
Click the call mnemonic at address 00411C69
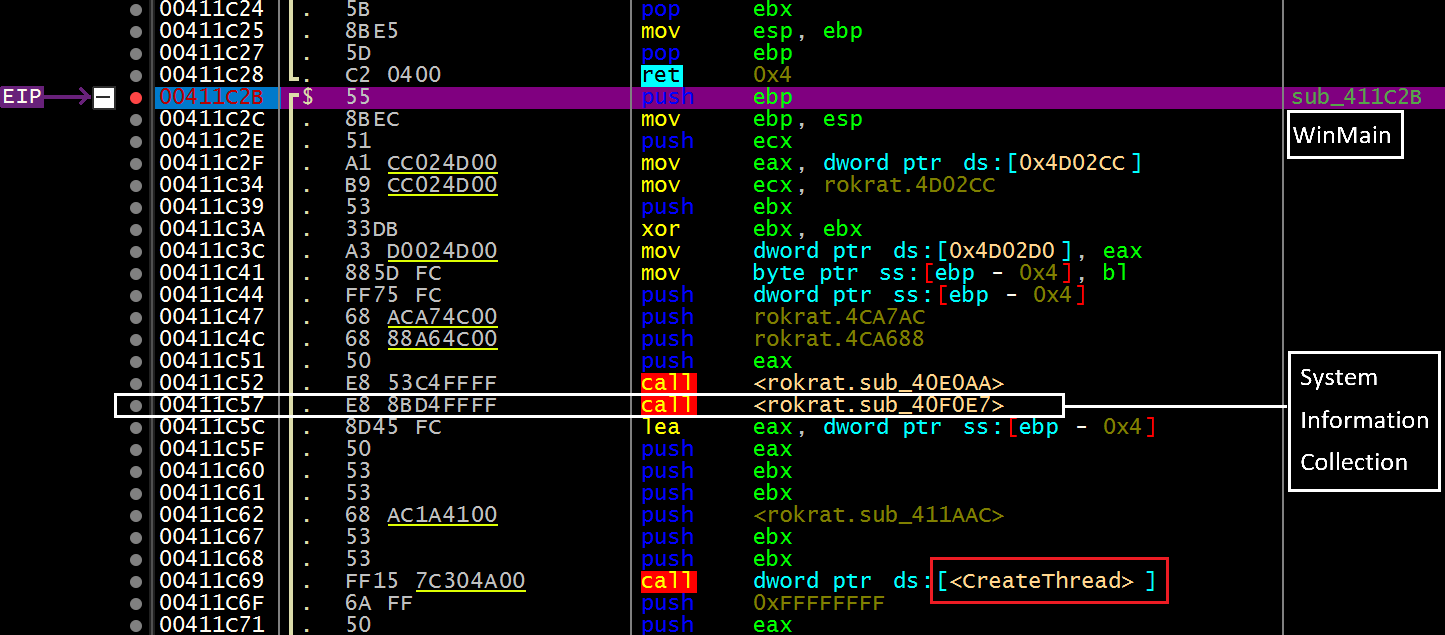pos(668,581)
